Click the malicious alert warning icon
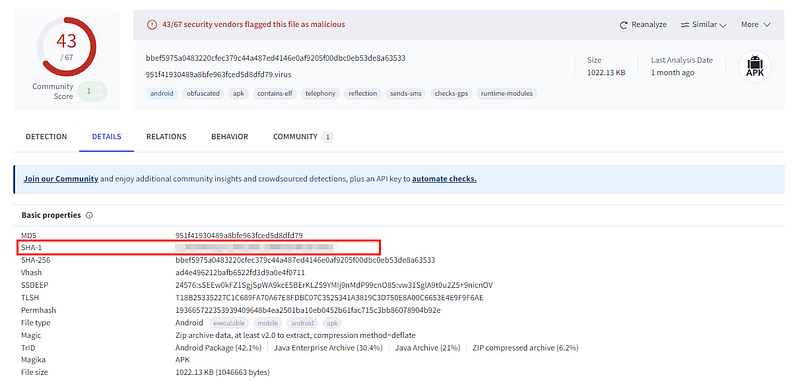800x390 pixels. click(x=152, y=25)
